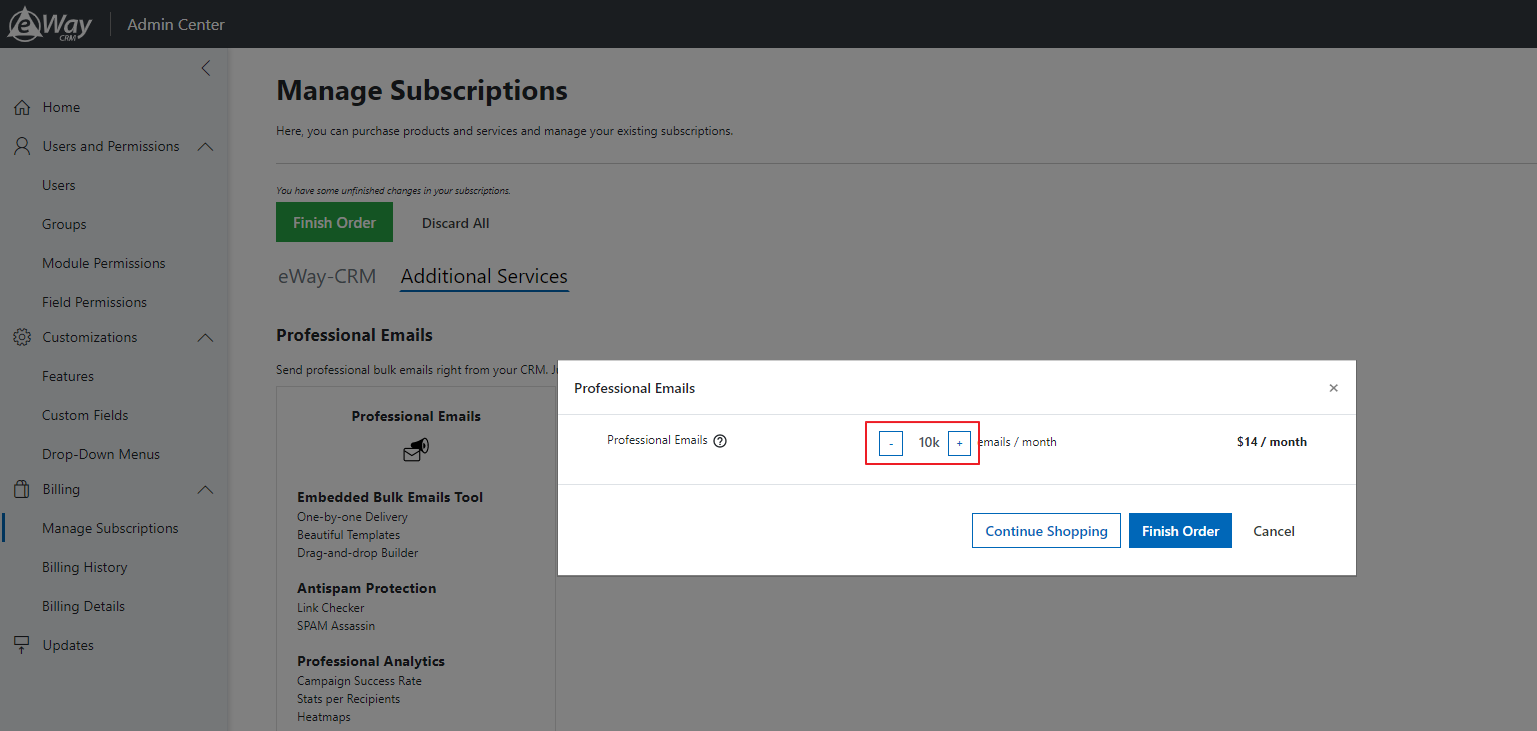Click the Heatmaps text
This screenshot has width=1537, height=731.
324,717
